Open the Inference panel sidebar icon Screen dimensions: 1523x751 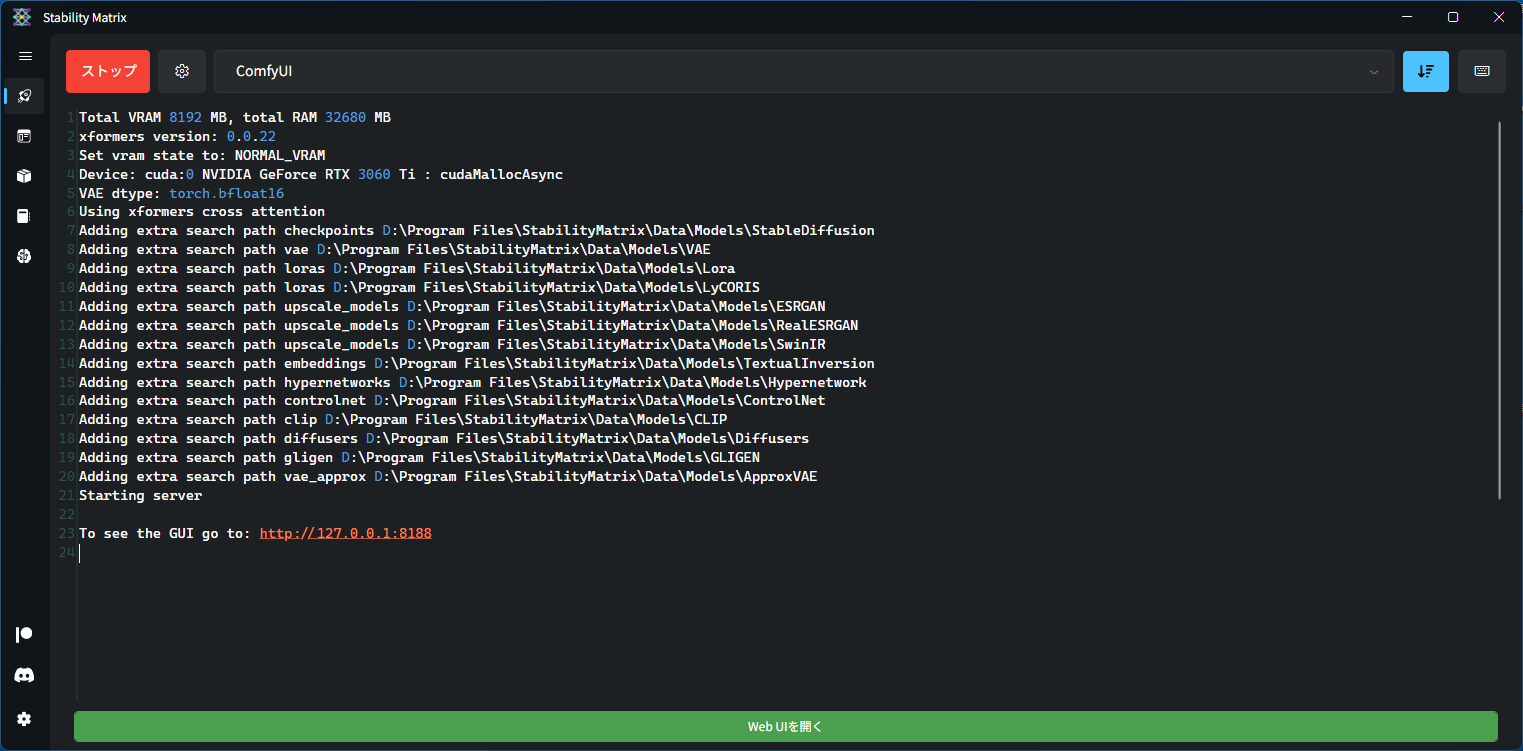(x=25, y=136)
